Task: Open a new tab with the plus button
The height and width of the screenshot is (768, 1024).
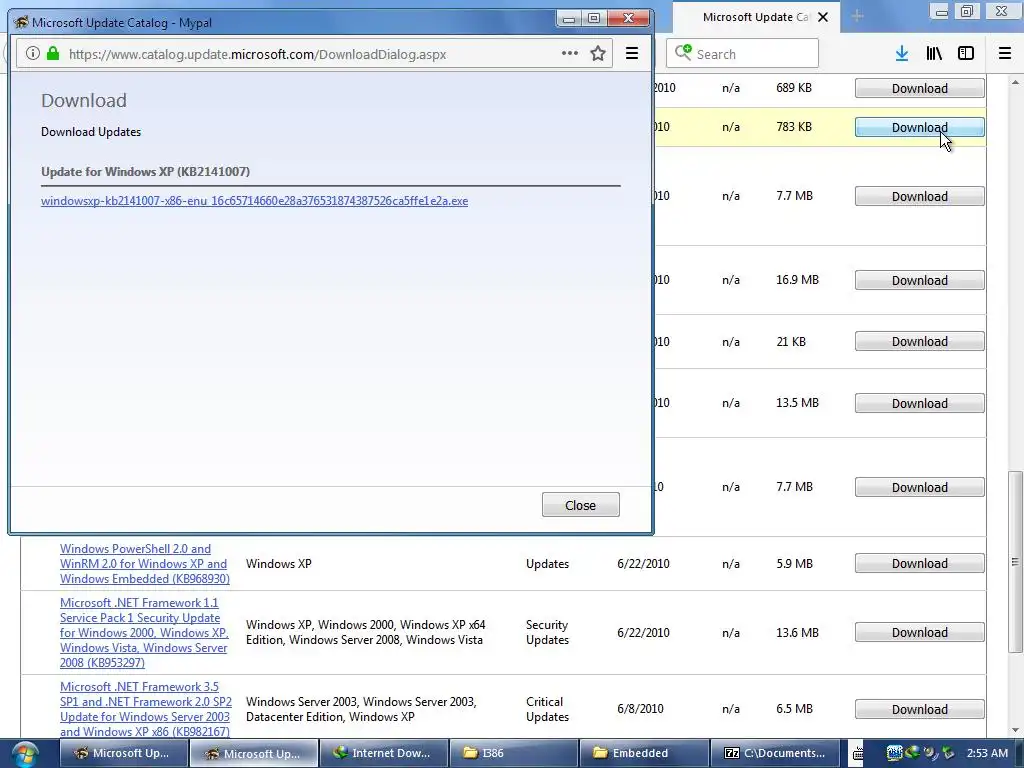Action: click(x=857, y=16)
